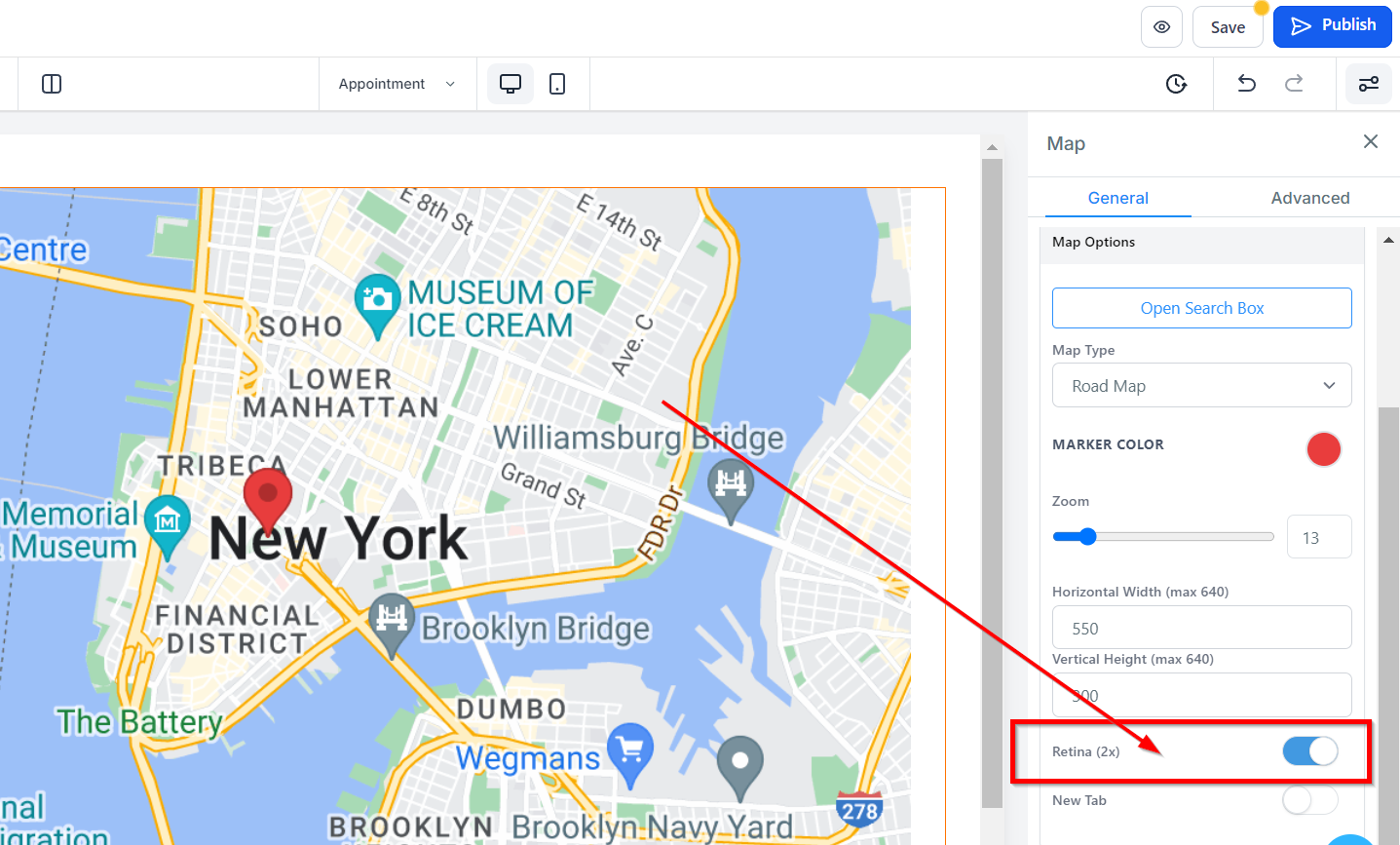Disable the Retina (2x) toggle

click(1310, 750)
